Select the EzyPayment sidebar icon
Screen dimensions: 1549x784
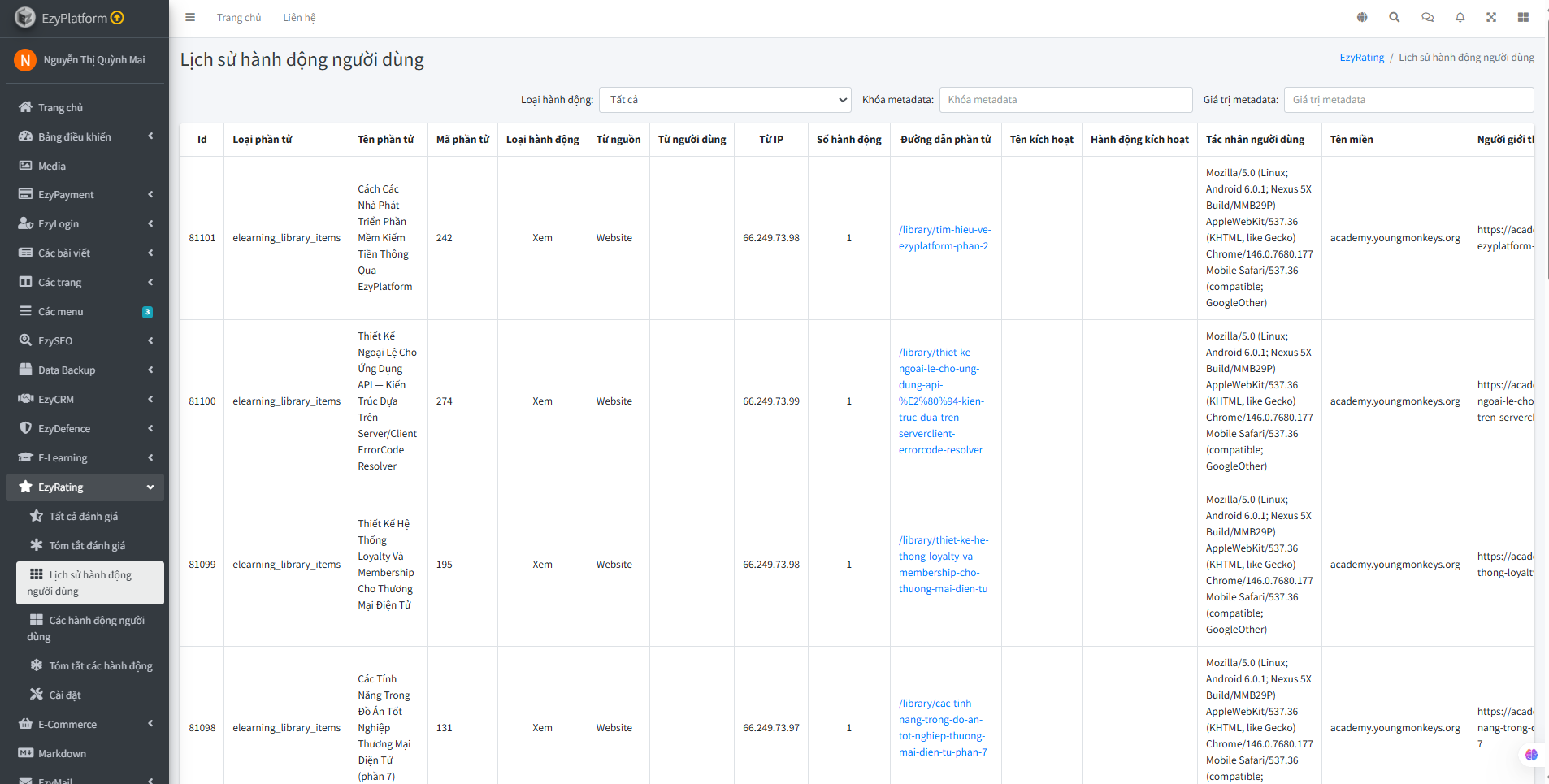click(x=27, y=194)
